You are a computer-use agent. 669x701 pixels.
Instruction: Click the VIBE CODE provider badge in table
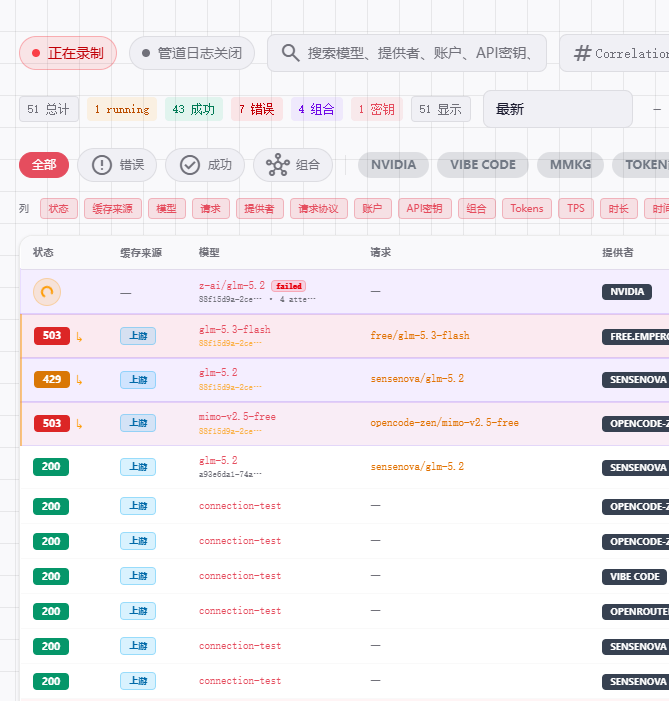coord(635,577)
